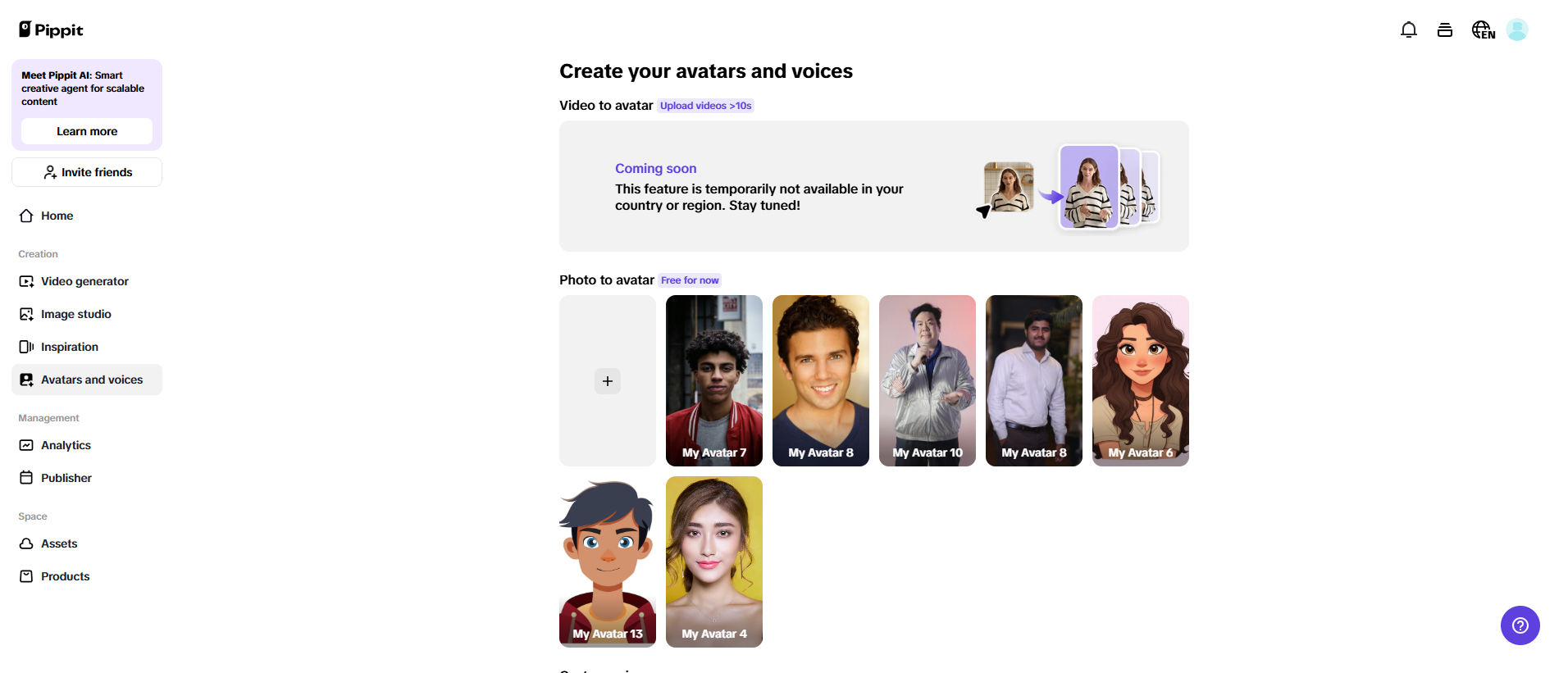Click the purple help question mark button
Image resolution: width=1568 pixels, height=673 pixels.
pyautogui.click(x=1520, y=625)
